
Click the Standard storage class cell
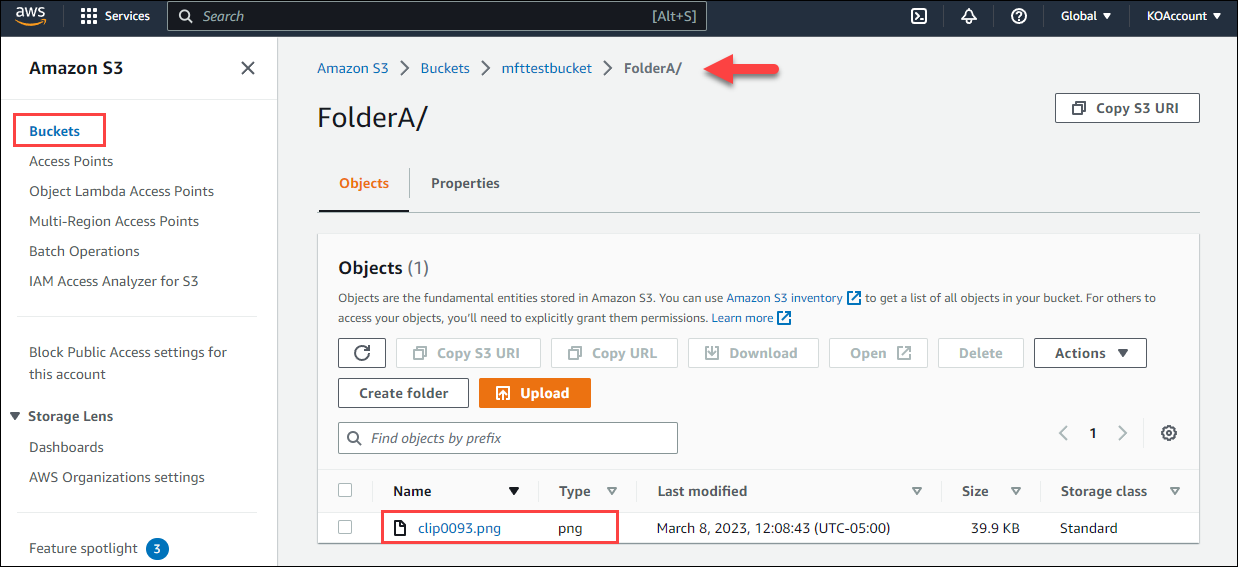(x=1089, y=528)
